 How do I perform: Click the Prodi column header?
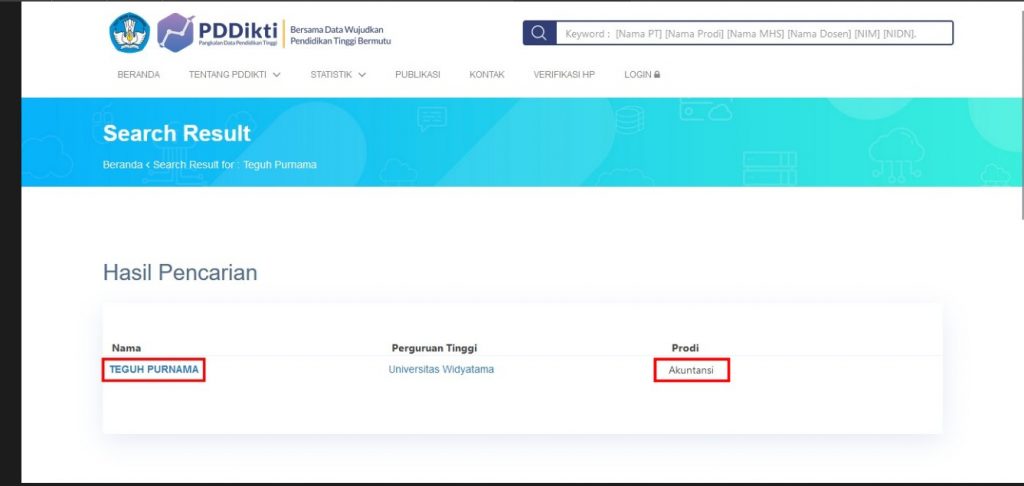(x=685, y=348)
